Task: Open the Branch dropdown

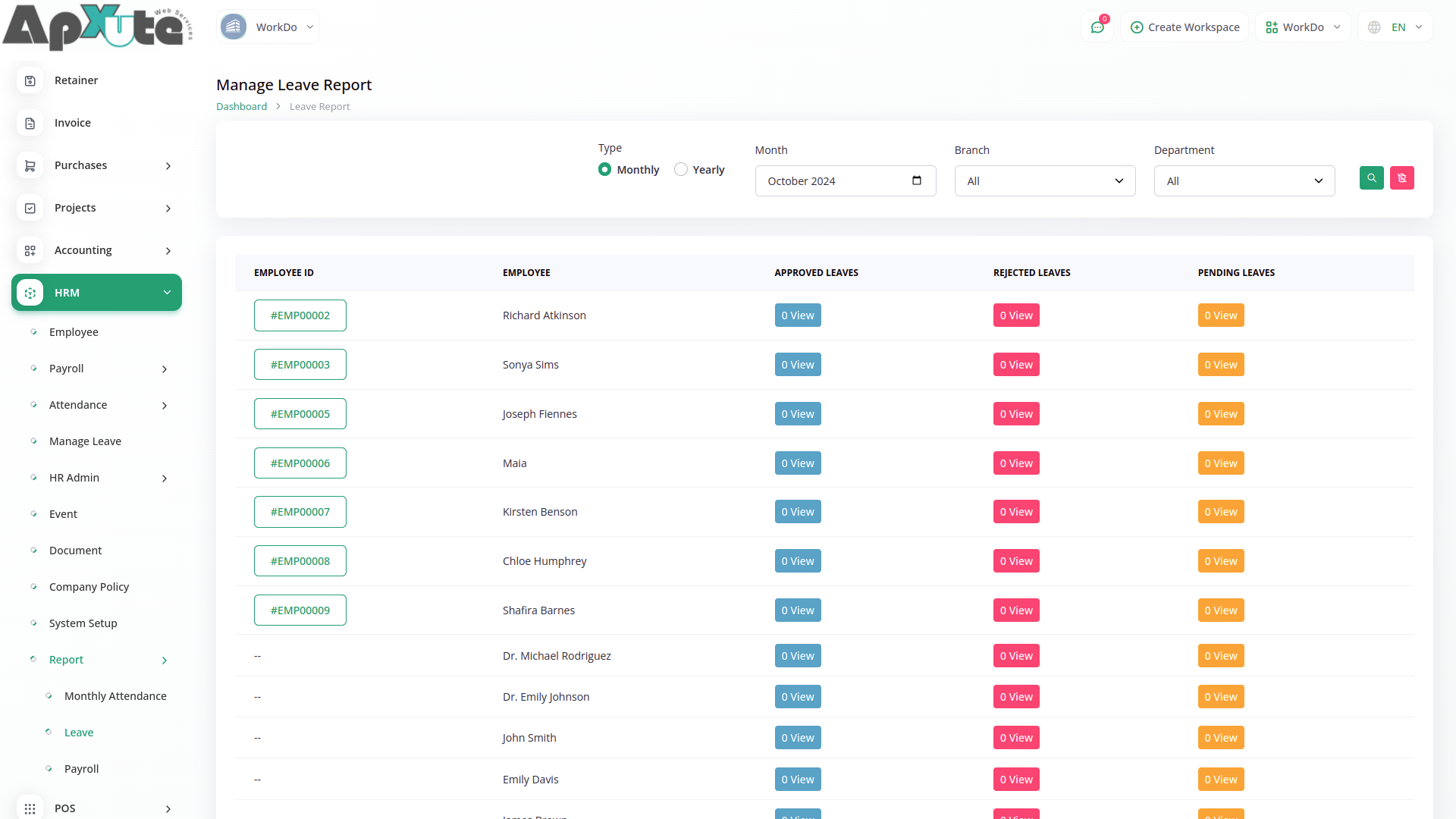Action: [x=1044, y=181]
